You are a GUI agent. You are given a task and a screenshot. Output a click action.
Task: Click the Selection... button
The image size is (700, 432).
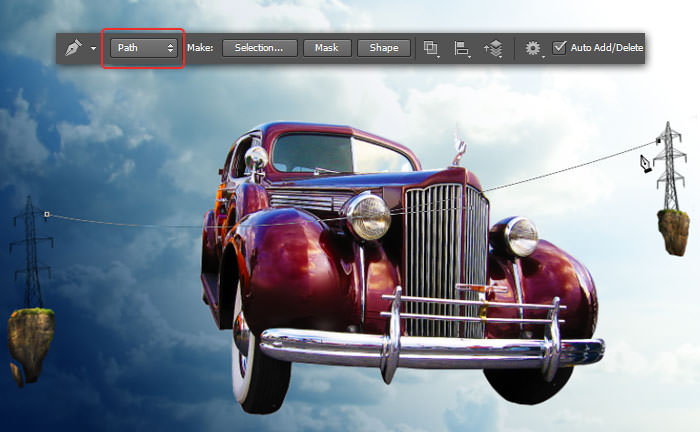point(259,48)
